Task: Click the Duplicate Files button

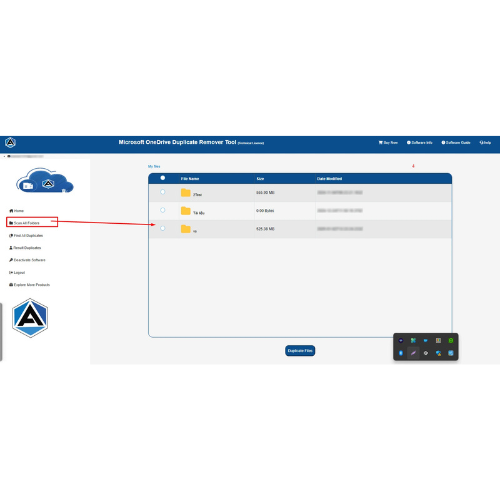Action: 300,351
